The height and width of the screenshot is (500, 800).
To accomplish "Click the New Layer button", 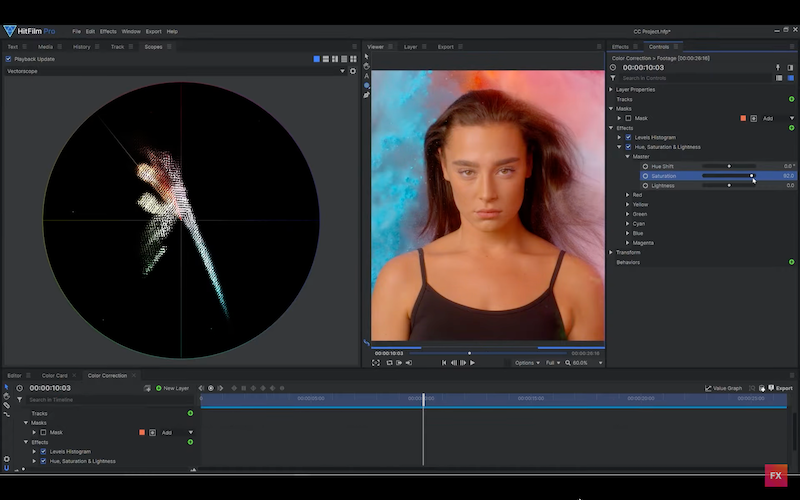I will (172, 388).
